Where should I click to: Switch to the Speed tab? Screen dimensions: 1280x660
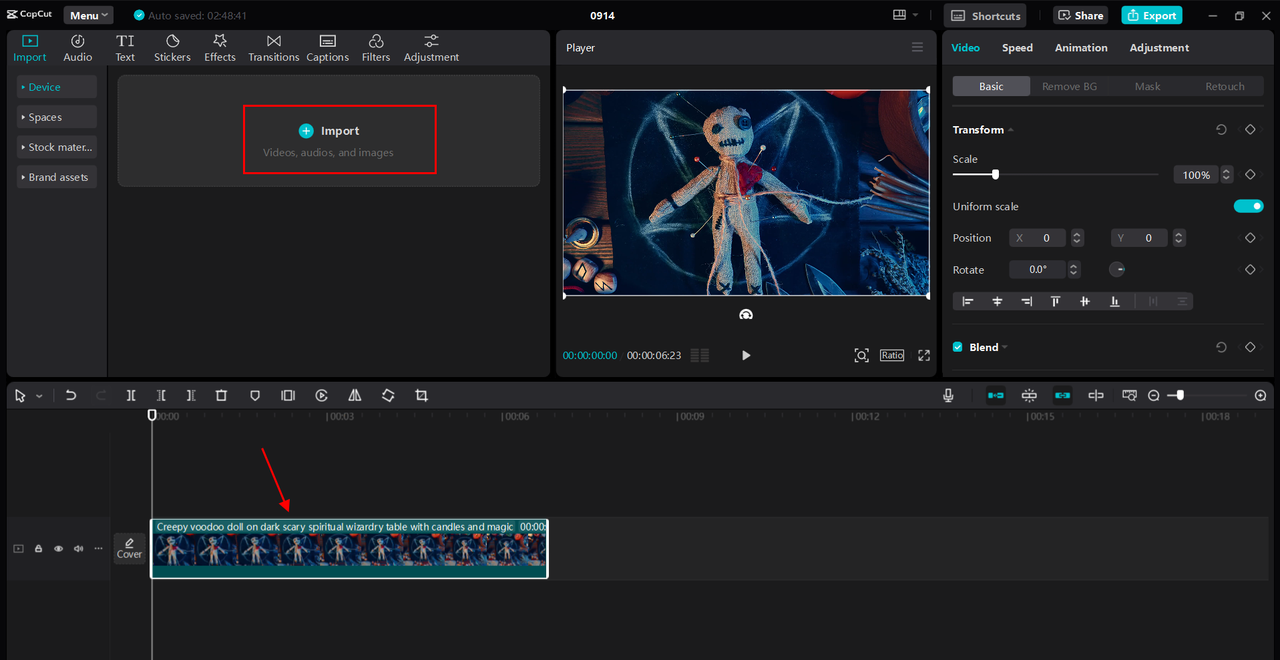point(1017,48)
